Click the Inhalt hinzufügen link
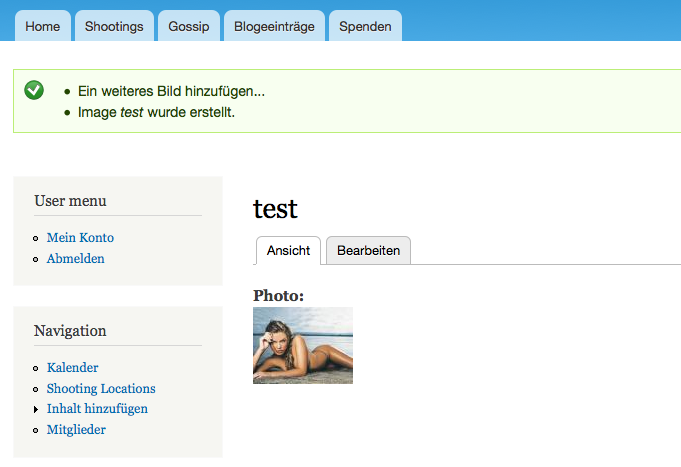 tap(97, 409)
